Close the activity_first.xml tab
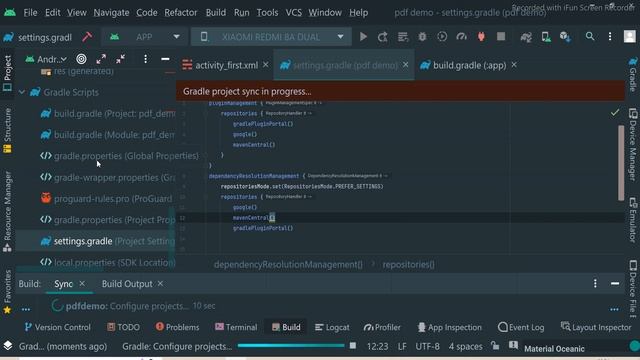640x360 pixels. 266,64
